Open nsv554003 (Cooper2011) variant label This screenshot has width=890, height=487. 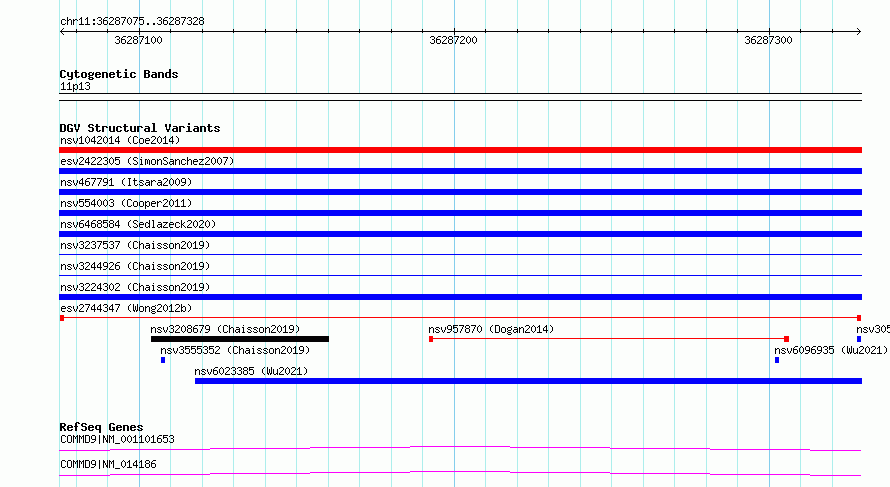(x=126, y=203)
